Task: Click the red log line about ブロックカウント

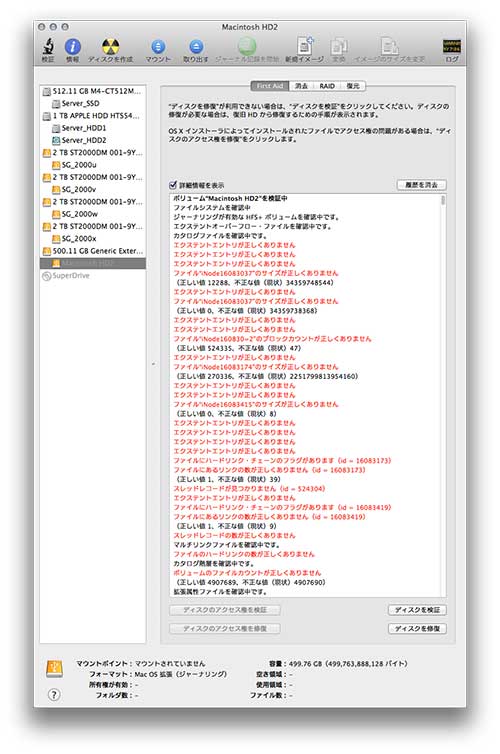Action: [x=272, y=339]
